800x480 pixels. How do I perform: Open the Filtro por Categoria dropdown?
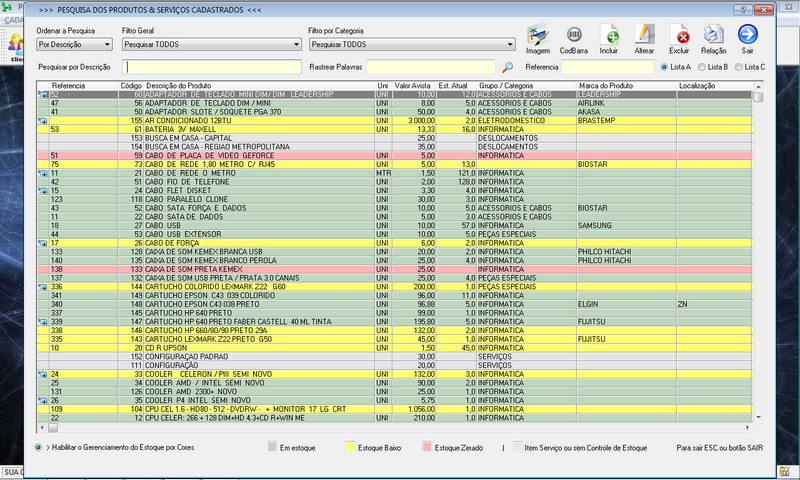tap(412, 44)
